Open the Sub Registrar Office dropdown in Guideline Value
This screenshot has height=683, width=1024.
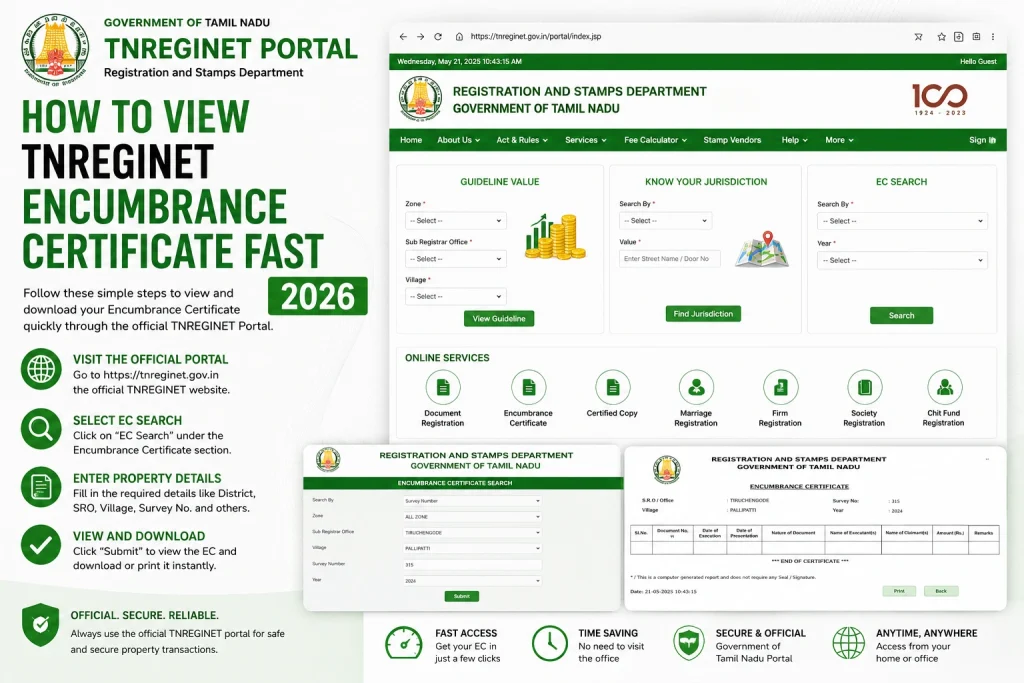click(x=456, y=259)
